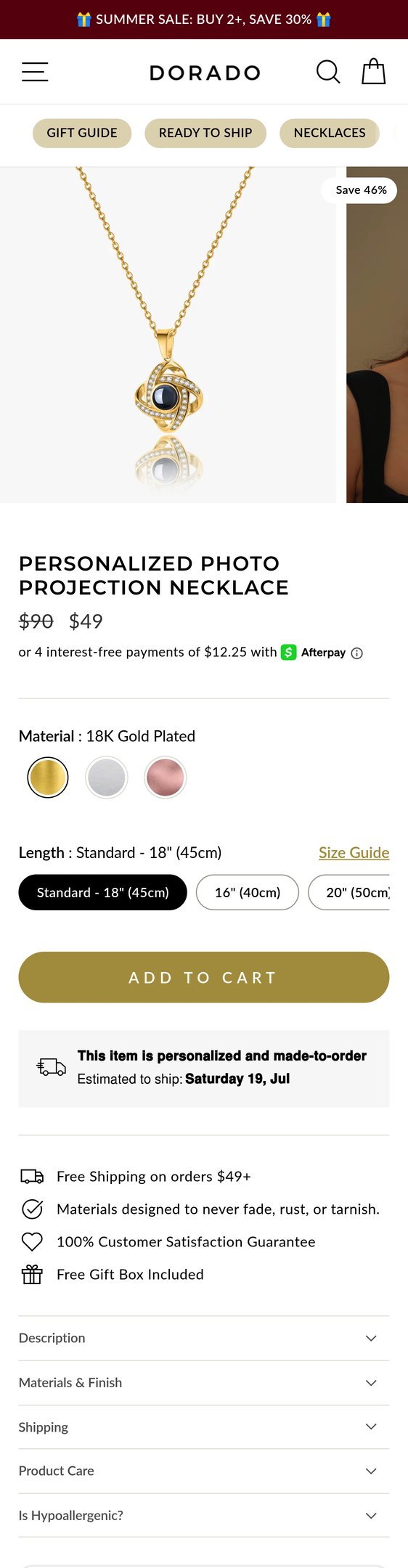The image size is (408, 1568).
Task: Click the free shipping truck icon
Action: (x=32, y=1176)
